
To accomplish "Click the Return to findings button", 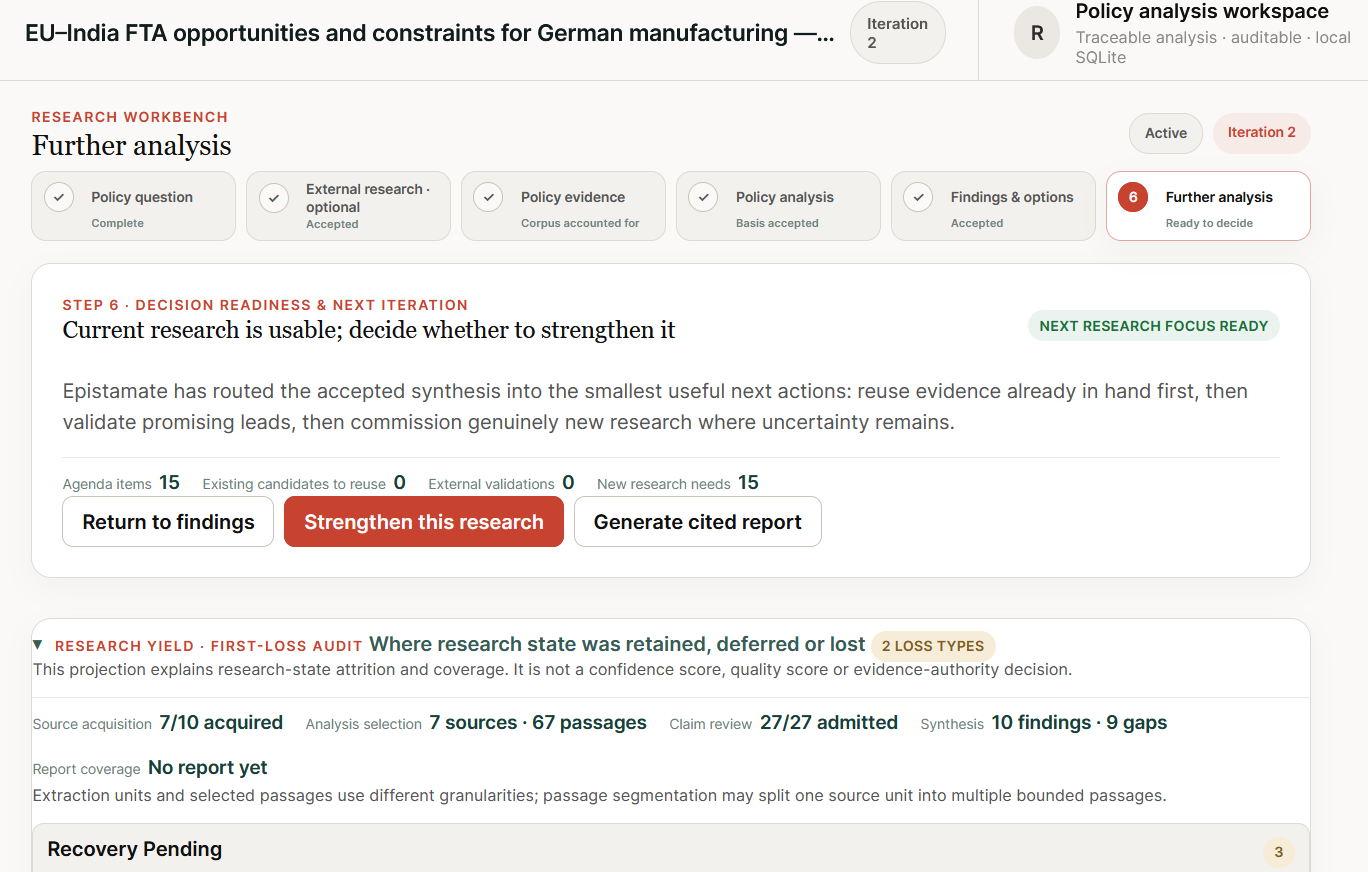I will tap(168, 522).
